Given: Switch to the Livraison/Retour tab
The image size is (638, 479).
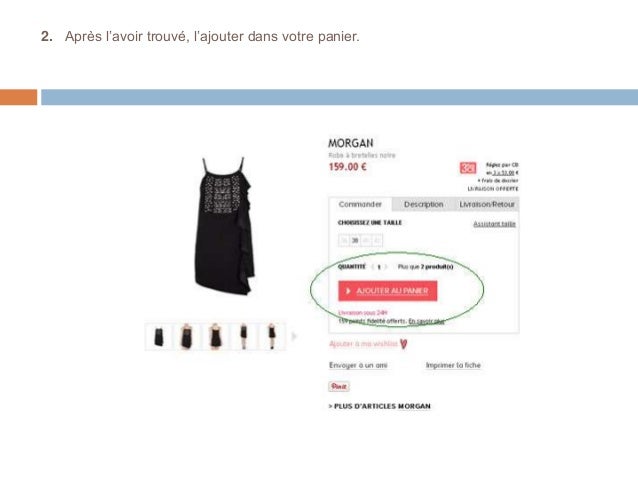Looking at the screenshot, I should pyautogui.click(x=487, y=204).
